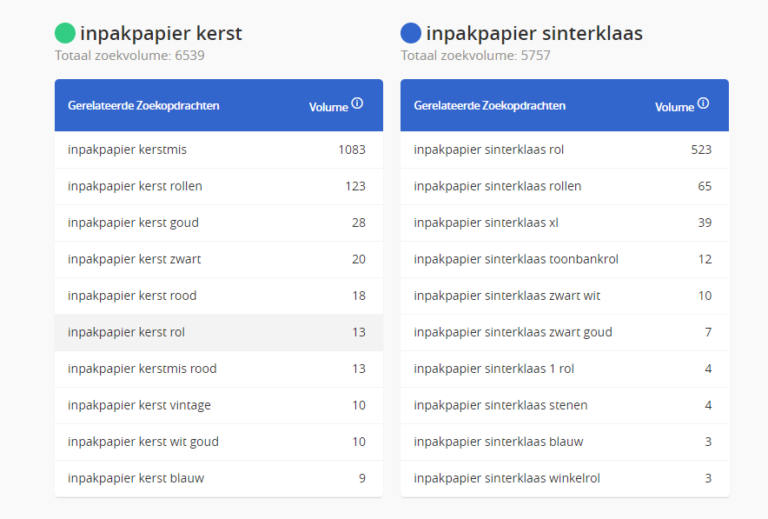768x519 pixels.
Task: Click the green circle beside inpakpapier kerst
Action: (x=65, y=33)
